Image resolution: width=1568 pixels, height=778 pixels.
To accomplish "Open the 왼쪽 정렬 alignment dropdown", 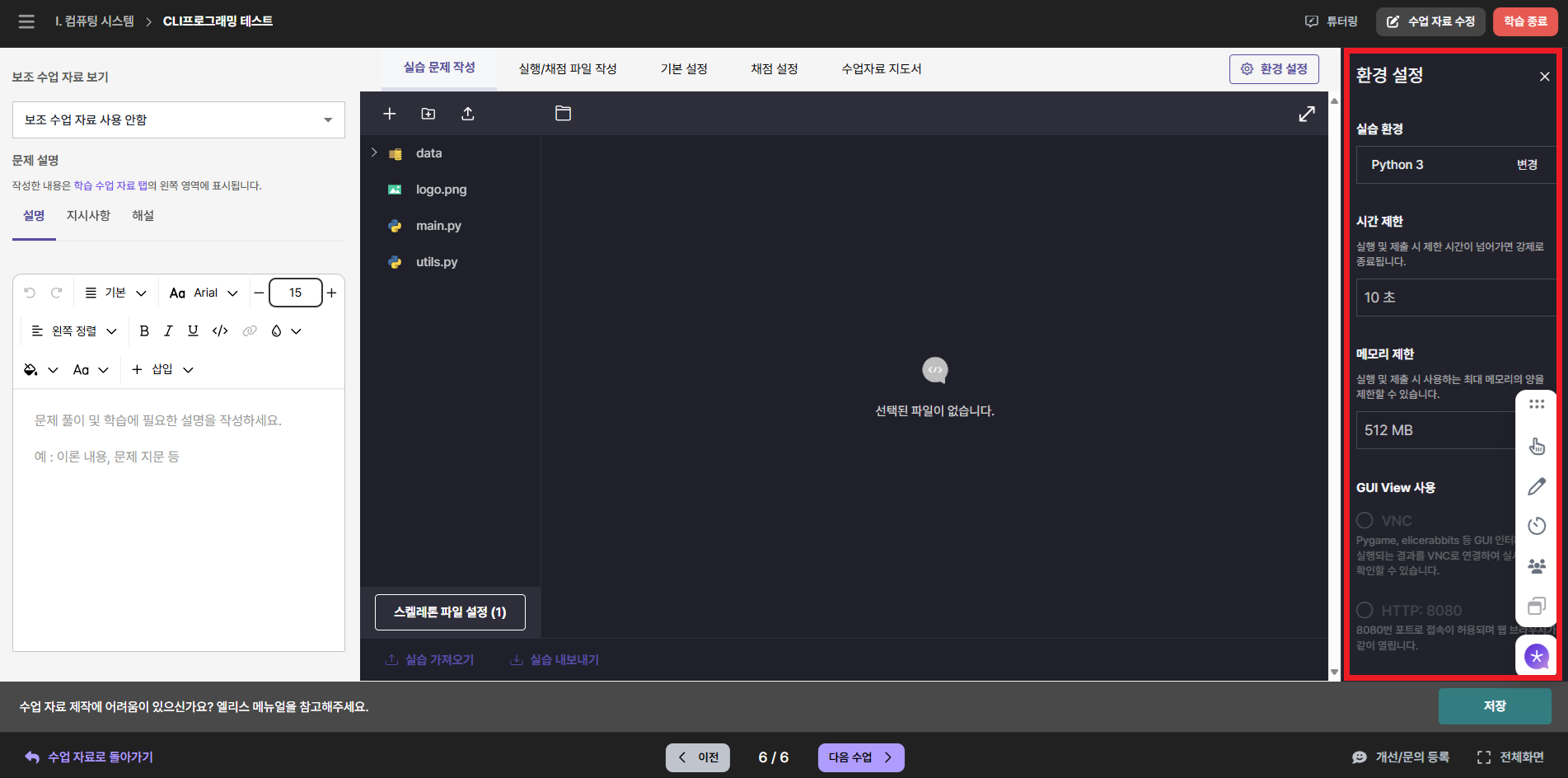I will (x=74, y=330).
